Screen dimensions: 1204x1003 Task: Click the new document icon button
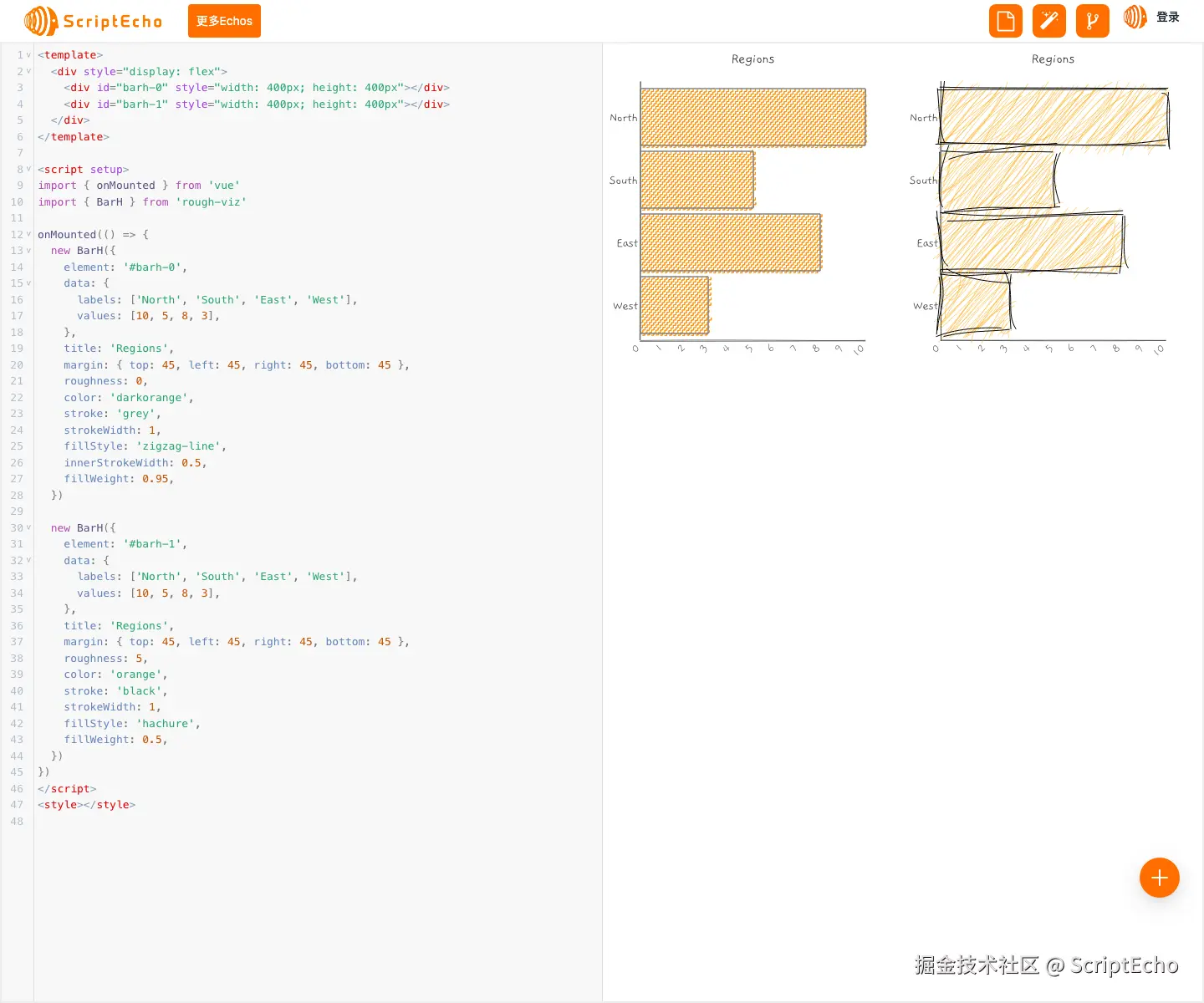(x=1006, y=21)
